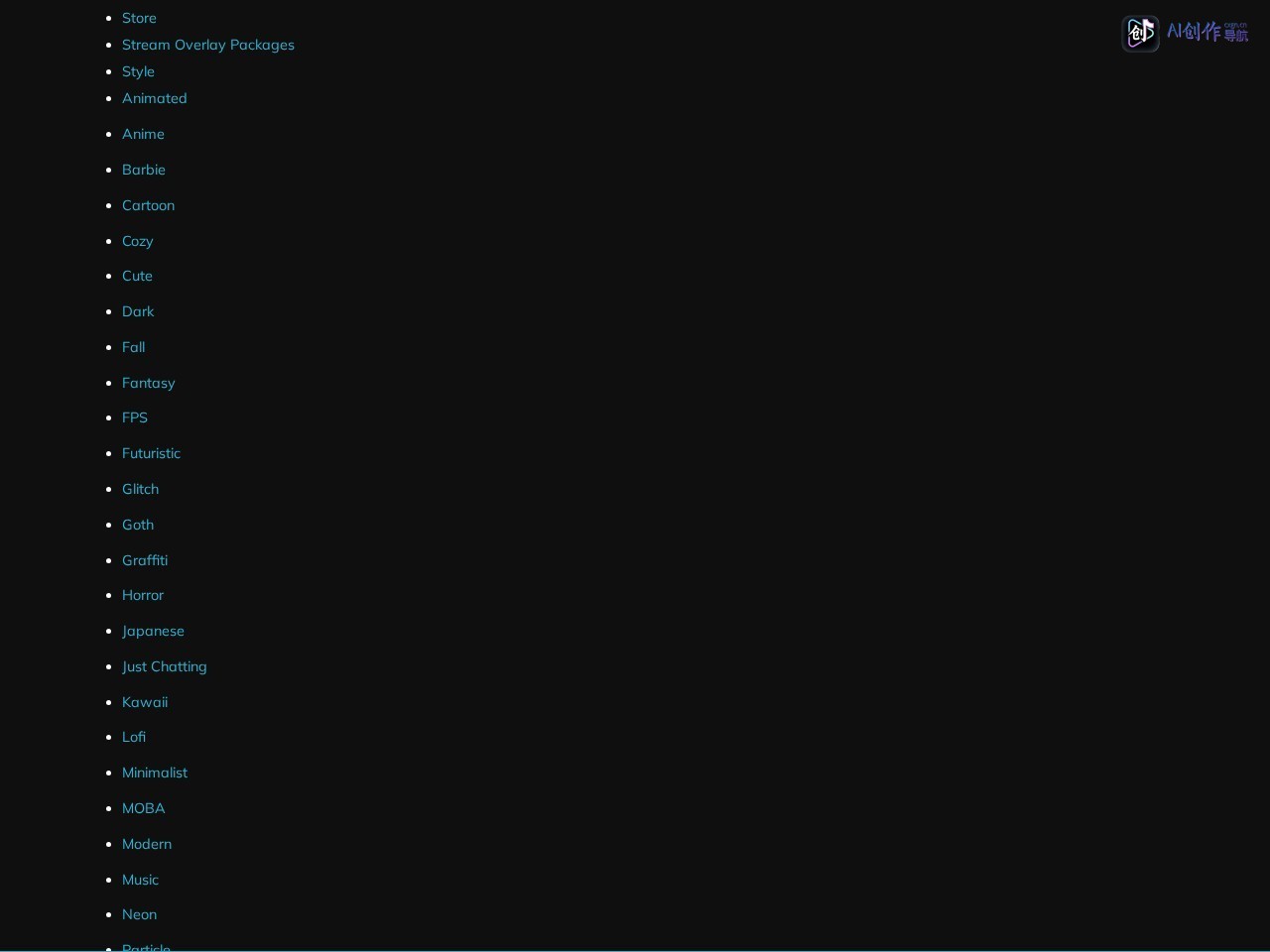Open the Graffiti style link
Viewport: 1270px width, 952px height.
coord(145,560)
